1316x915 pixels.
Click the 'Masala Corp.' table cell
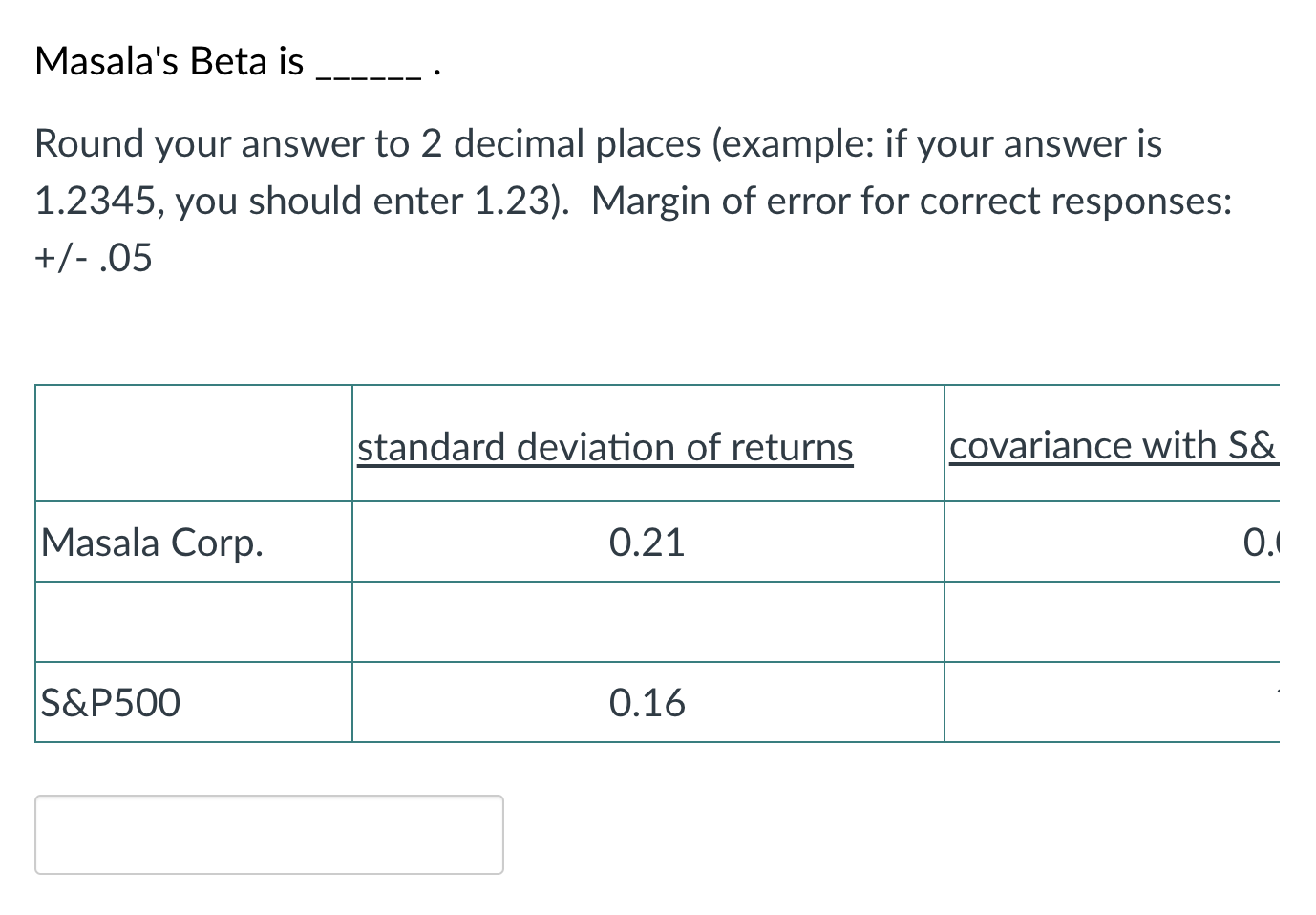coord(153,542)
